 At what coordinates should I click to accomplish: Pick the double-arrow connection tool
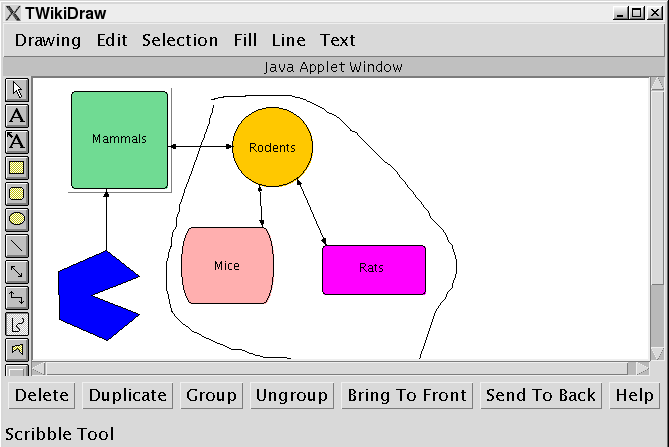17,272
